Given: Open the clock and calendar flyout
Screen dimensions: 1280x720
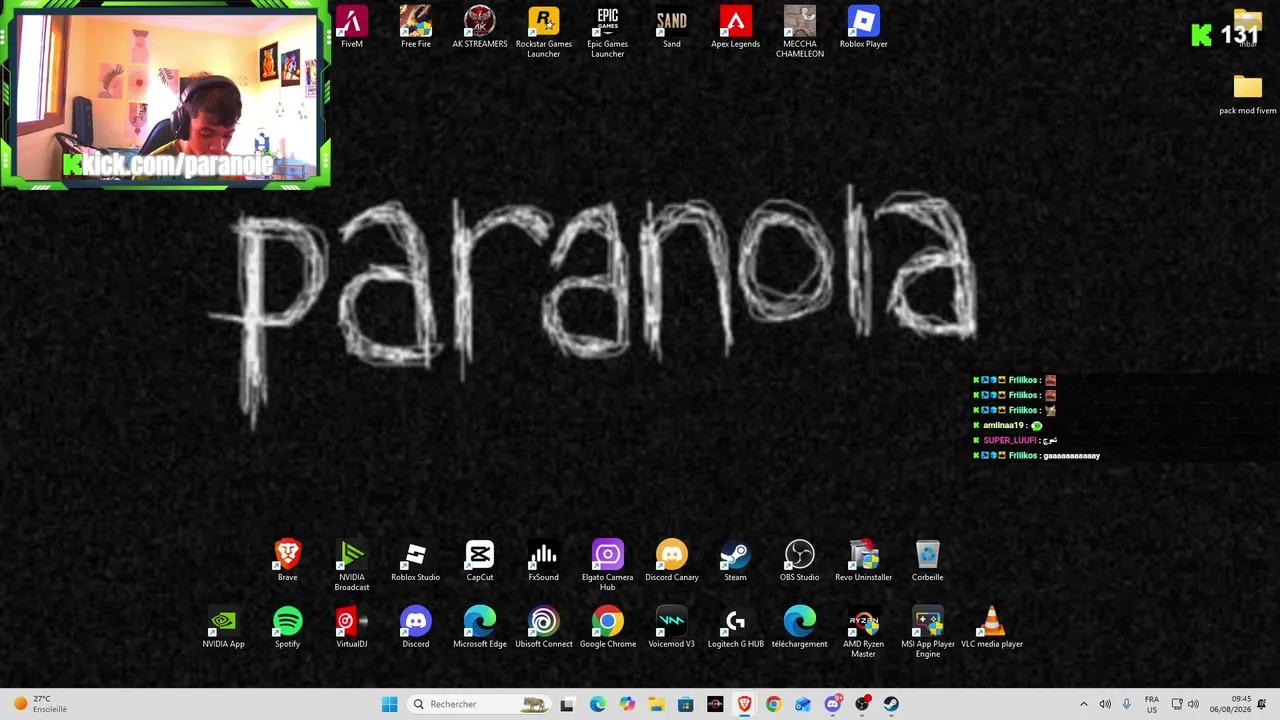Looking at the screenshot, I should 1230,704.
